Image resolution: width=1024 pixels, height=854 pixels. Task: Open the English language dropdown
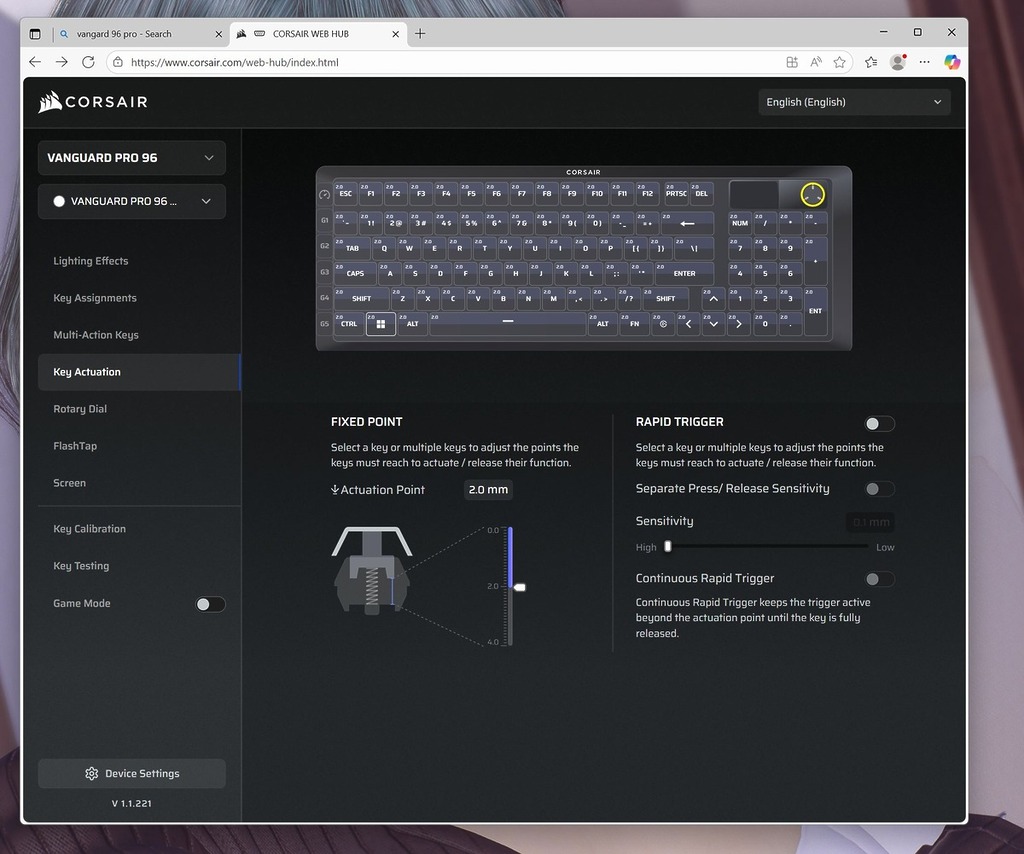[x=854, y=102]
